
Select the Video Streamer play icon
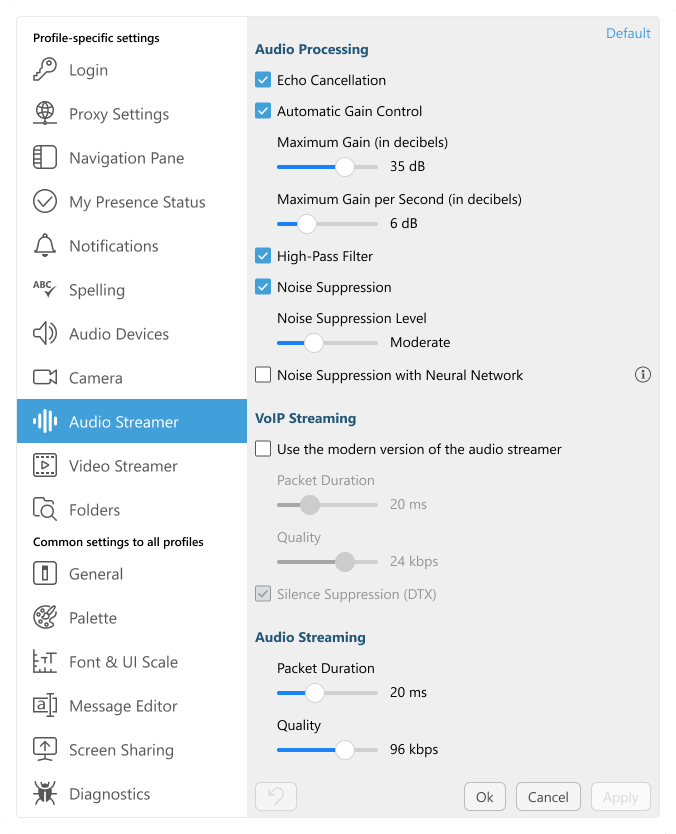45,466
